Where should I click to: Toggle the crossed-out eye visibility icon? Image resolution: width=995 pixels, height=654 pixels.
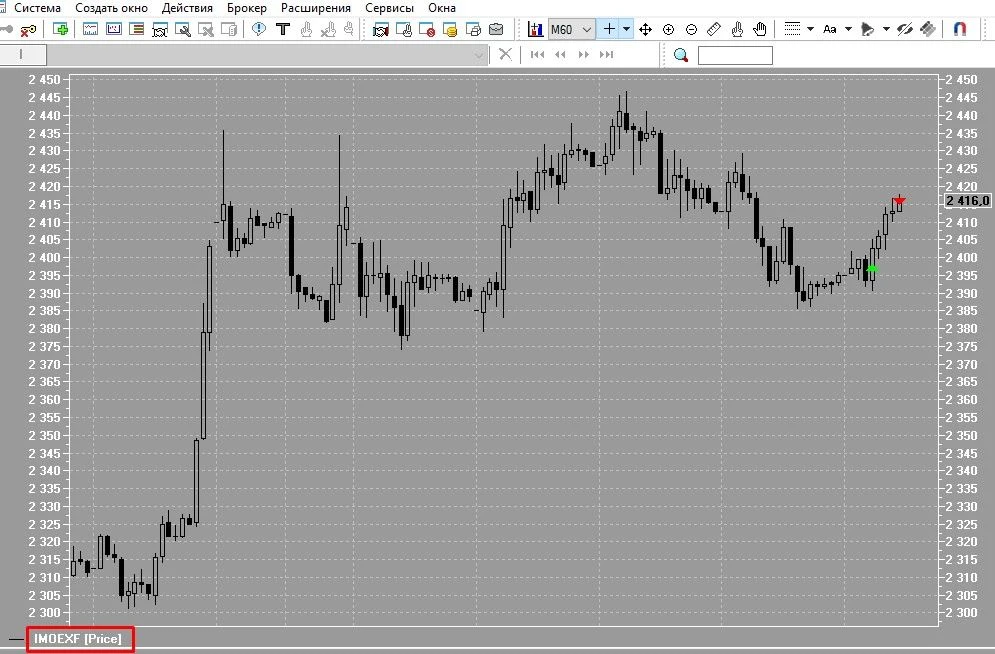(905, 29)
